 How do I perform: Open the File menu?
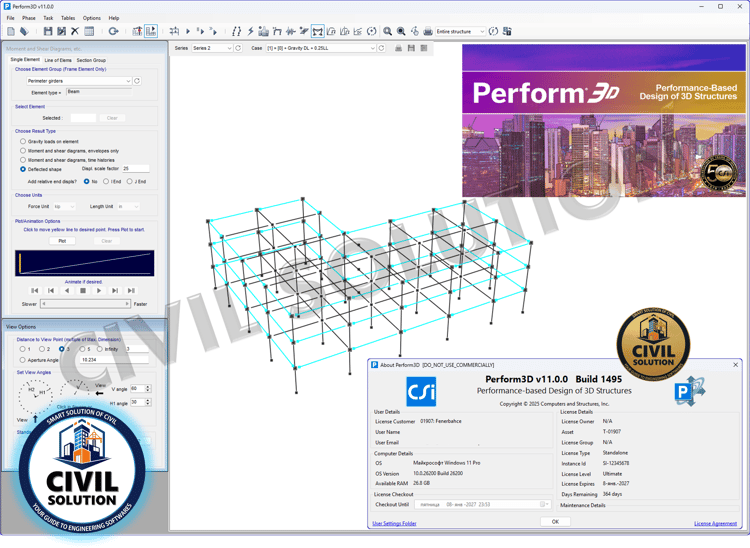click(x=11, y=18)
